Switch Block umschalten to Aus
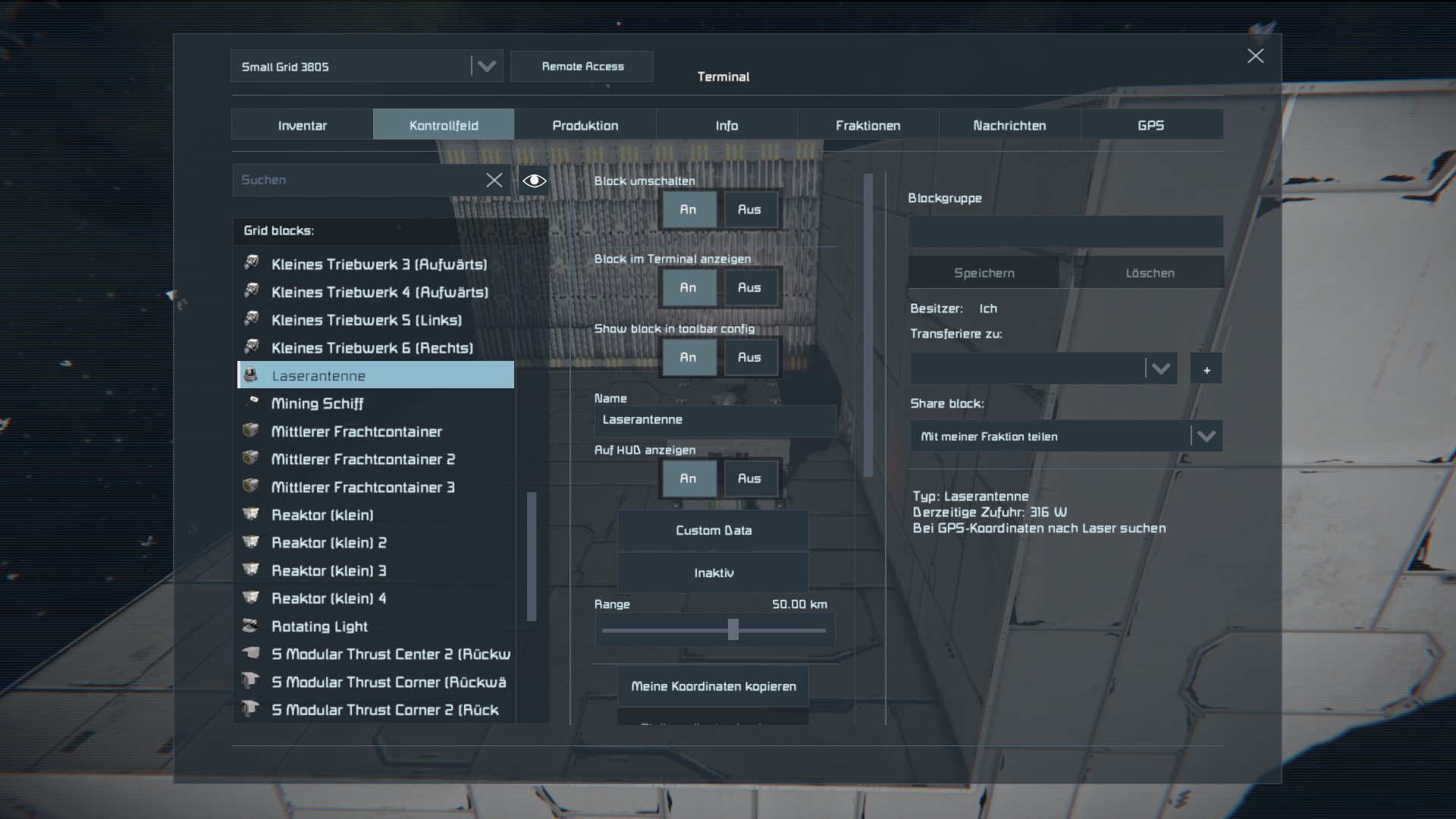Image resolution: width=1456 pixels, height=819 pixels. pyautogui.click(x=749, y=210)
